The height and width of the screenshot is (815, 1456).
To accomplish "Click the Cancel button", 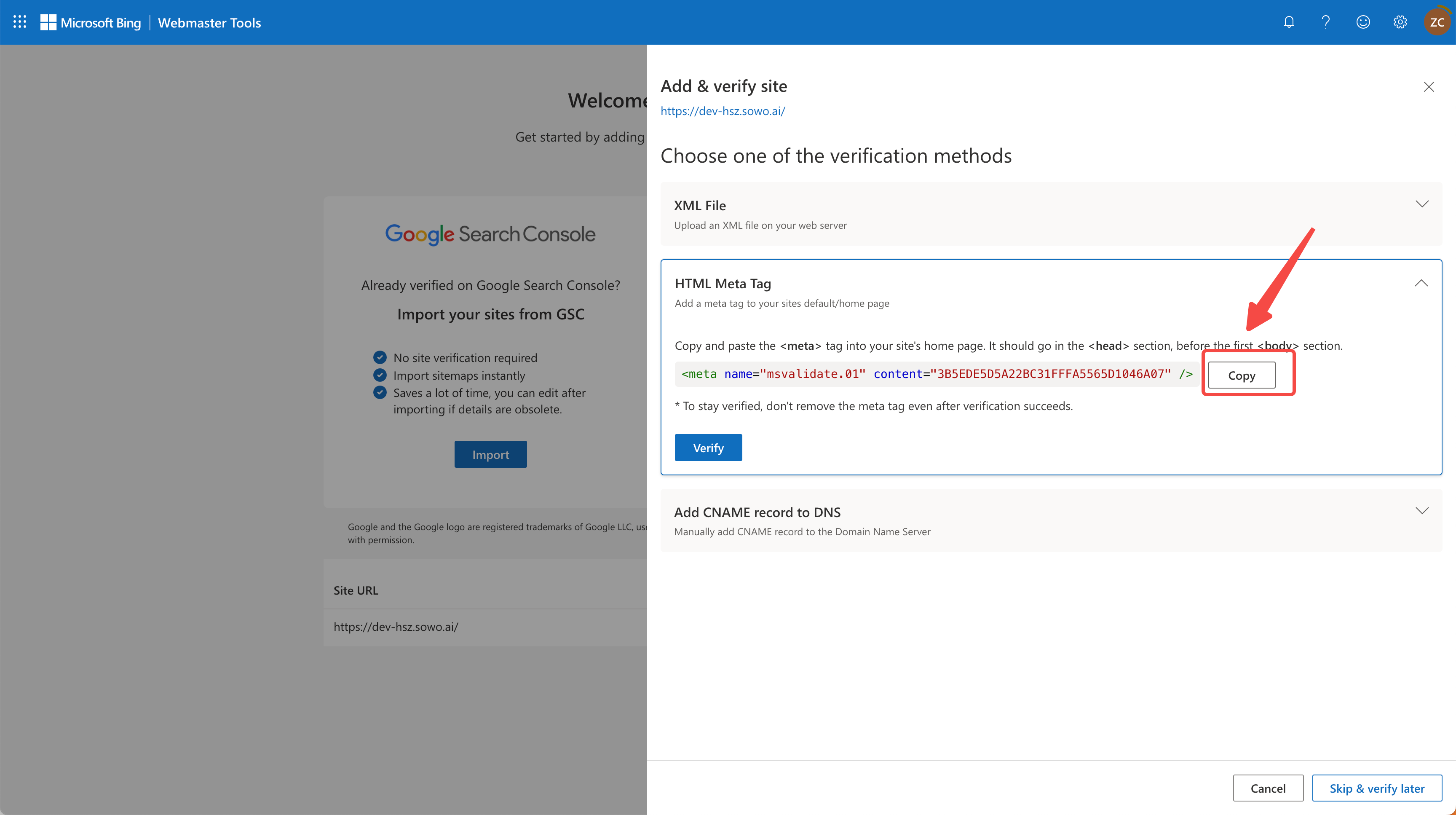I will pyautogui.click(x=1268, y=788).
